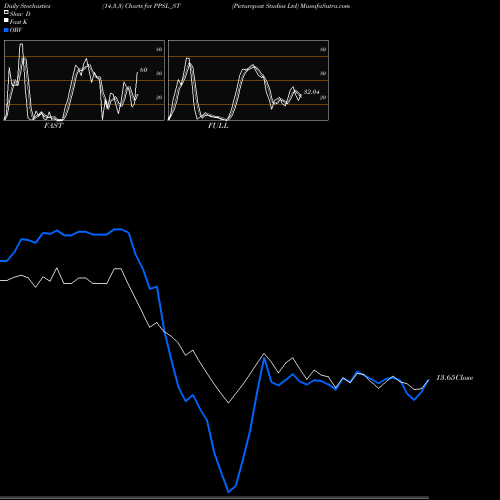Click the 'Fast K' legend text
500x500 pixels.
coord(19,22)
